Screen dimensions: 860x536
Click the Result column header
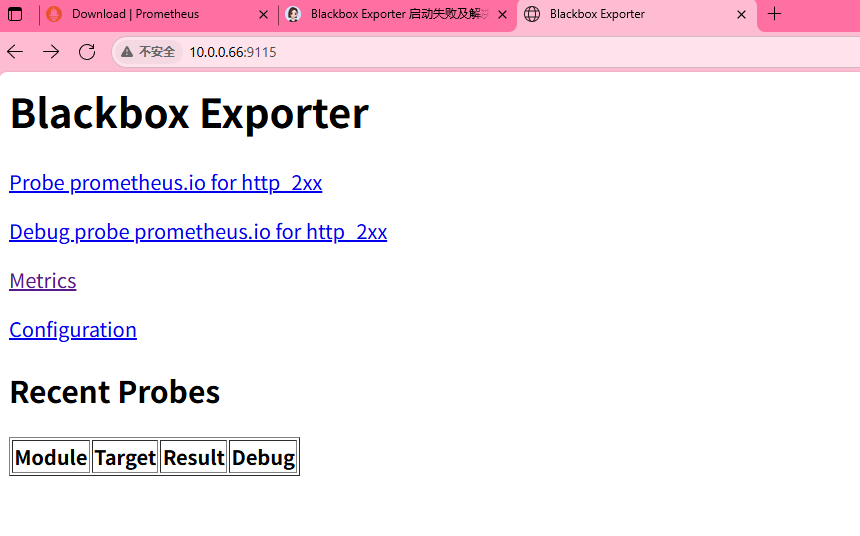pyautogui.click(x=194, y=457)
